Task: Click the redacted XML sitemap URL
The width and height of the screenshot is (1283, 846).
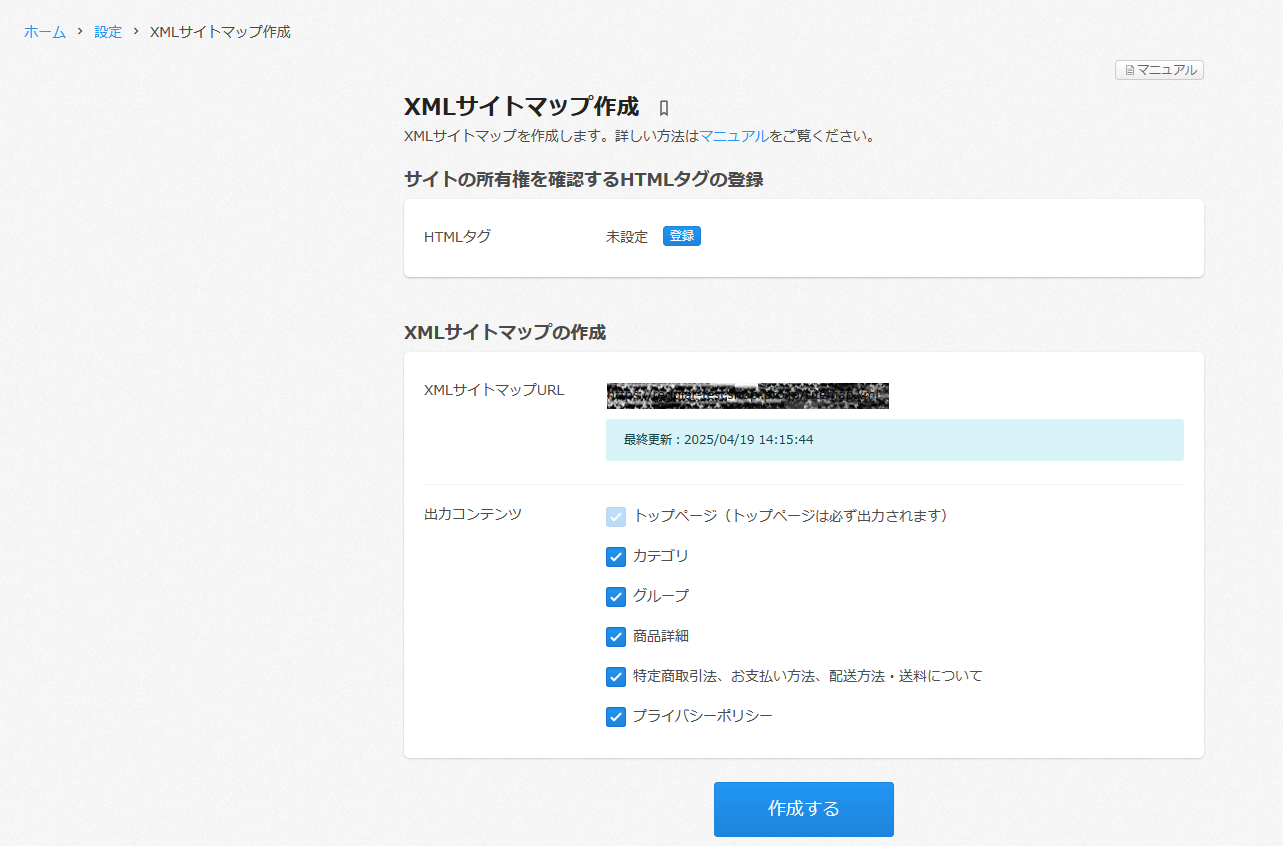Action: [747, 396]
